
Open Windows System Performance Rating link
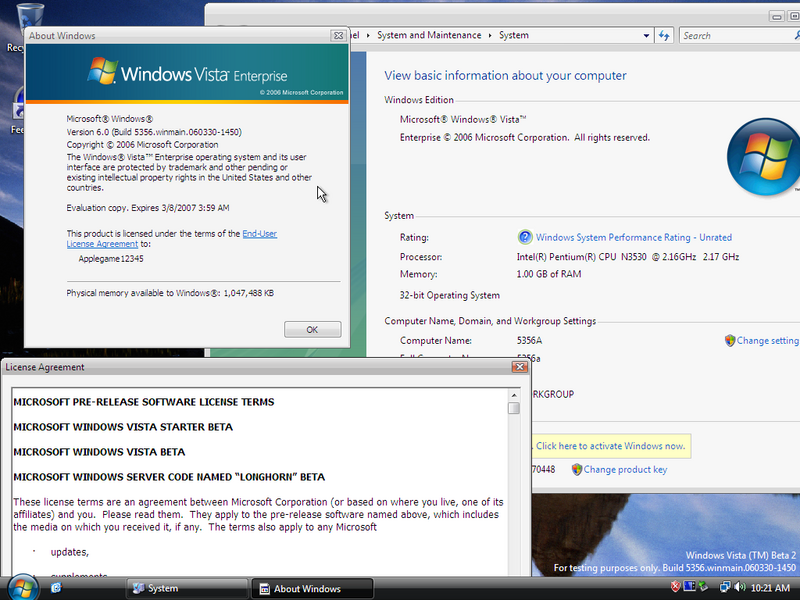tap(634, 237)
